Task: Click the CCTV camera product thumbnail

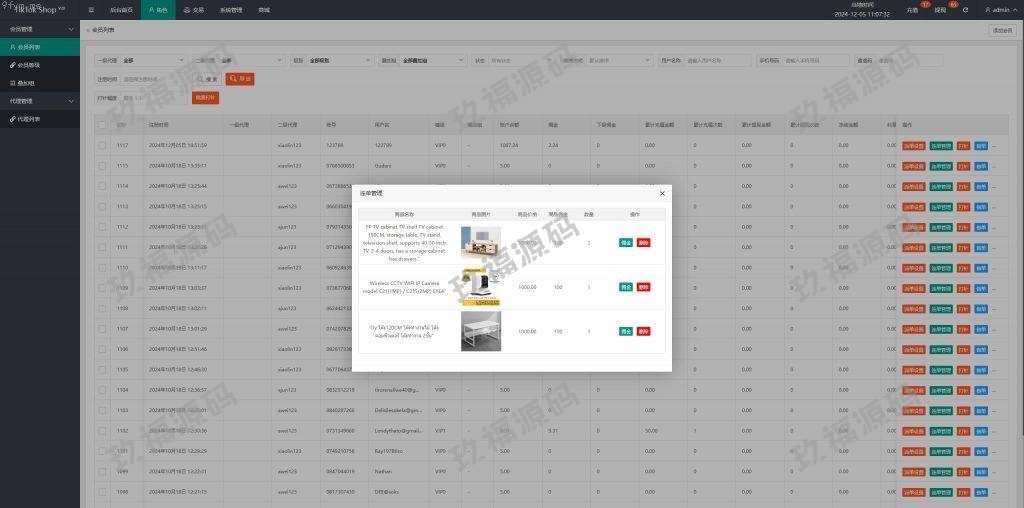Action: point(481,287)
